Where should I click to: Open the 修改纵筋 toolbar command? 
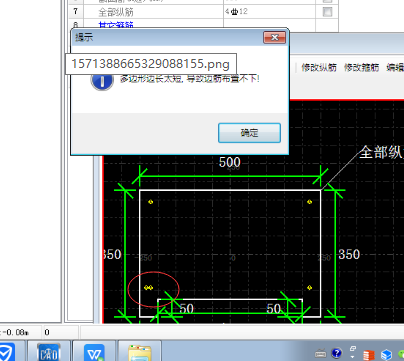(319, 68)
